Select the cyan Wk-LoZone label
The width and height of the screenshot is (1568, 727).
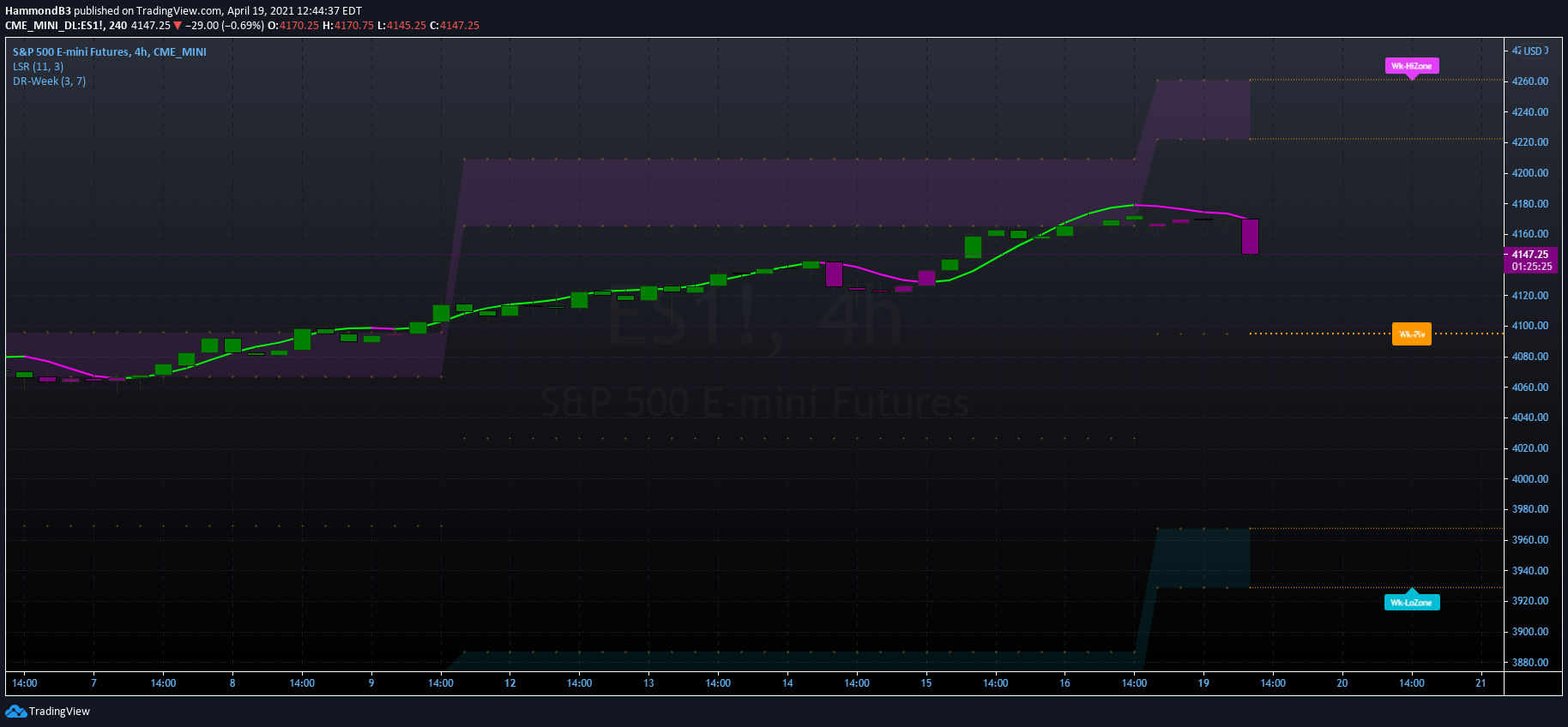tap(1412, 601)
